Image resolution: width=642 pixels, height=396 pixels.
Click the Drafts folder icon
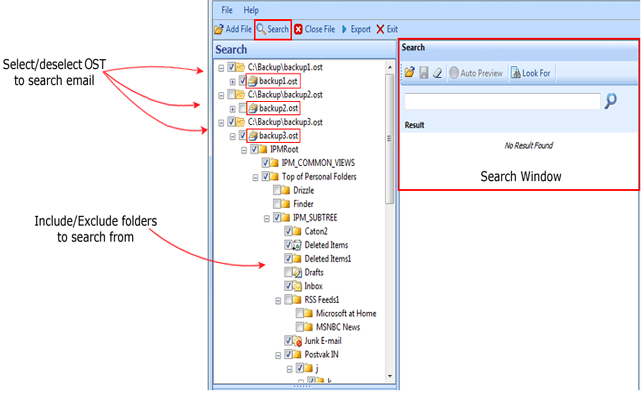pyautogui.click(x=297, y=272)
